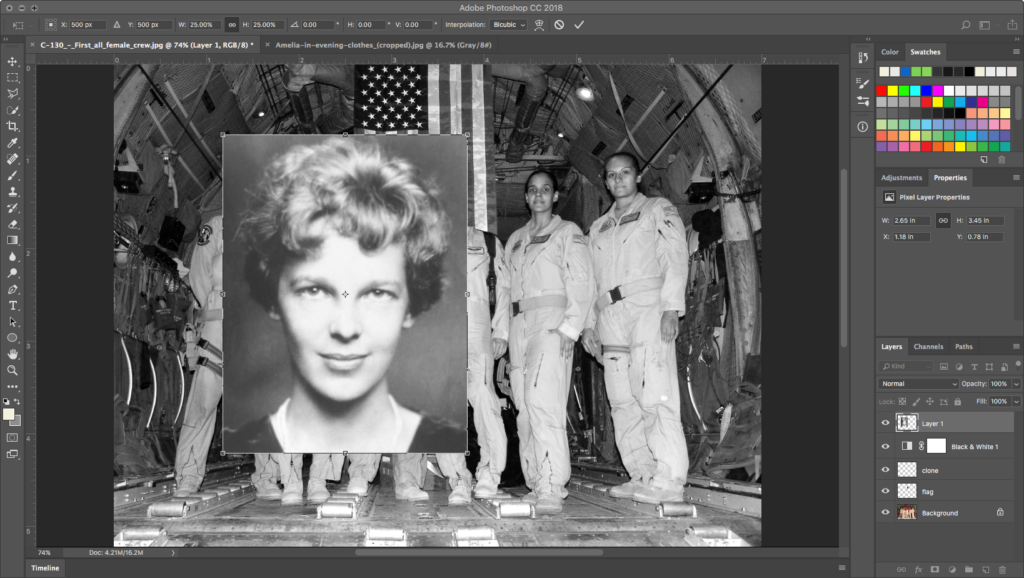Image resolution: width=1024 pixels, height=578 pixels.
Task: Hide the flag layer
Action: pyautogui.click(x=885, y=491)
